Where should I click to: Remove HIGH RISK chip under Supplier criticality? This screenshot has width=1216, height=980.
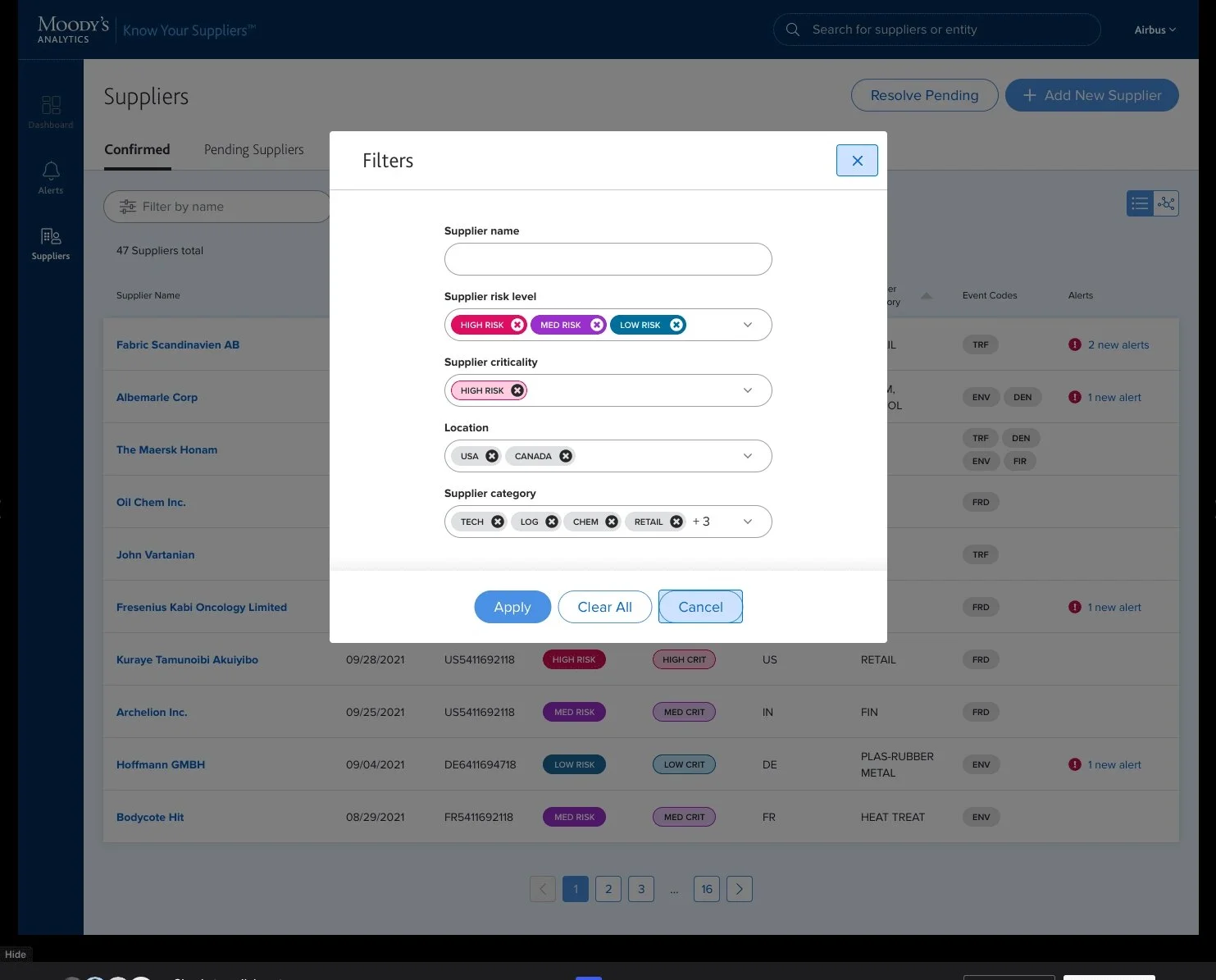[517, 390]
